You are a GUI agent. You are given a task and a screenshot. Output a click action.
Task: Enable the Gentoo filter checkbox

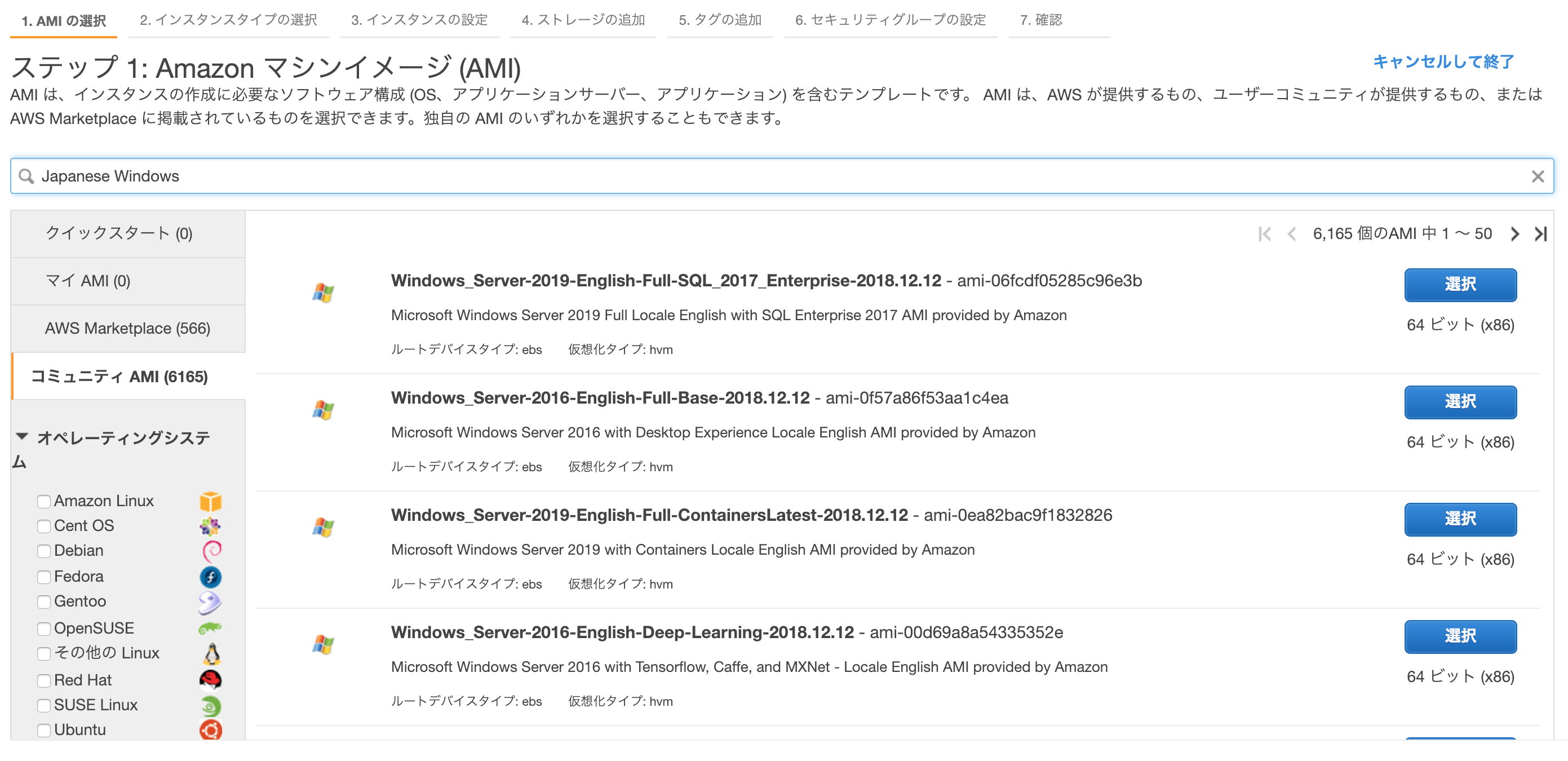(43, 602)
